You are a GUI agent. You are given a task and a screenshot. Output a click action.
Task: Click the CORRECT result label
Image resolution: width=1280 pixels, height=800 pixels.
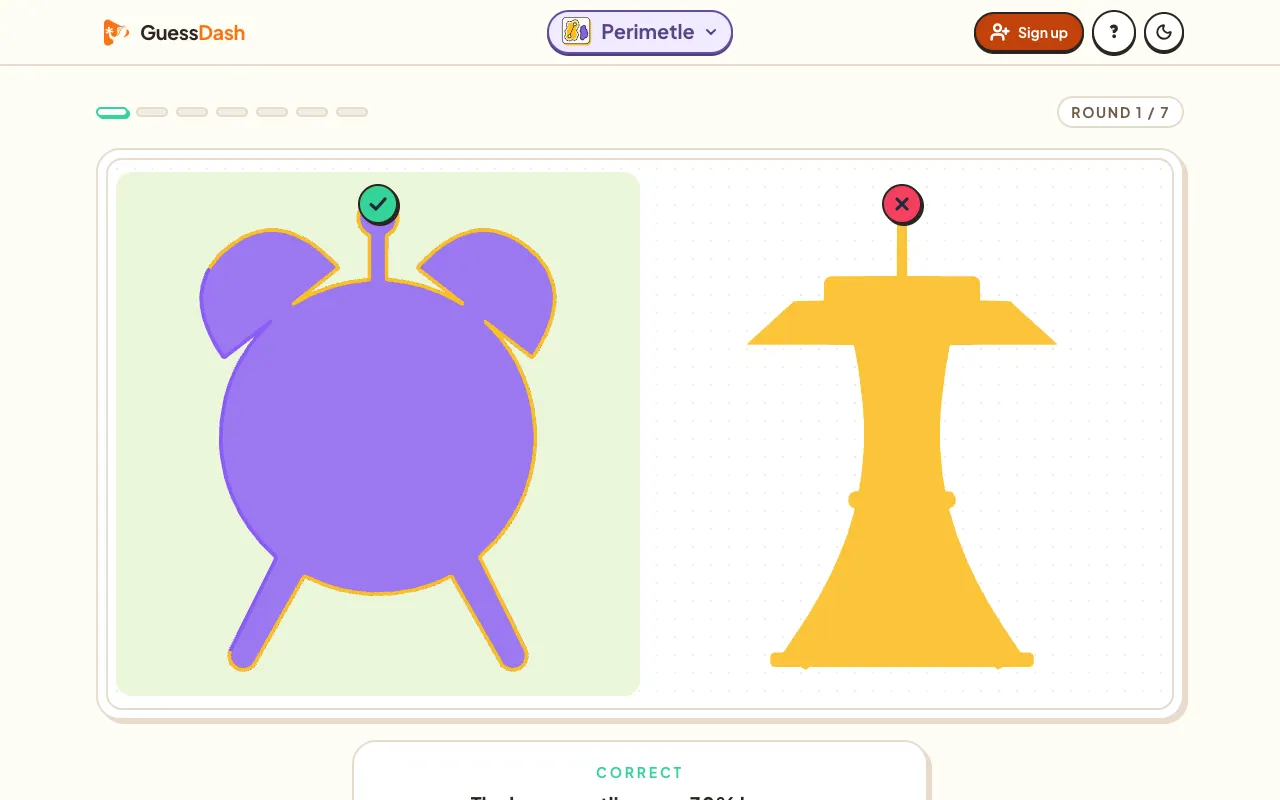pyautogui.click(x=640, y=772)
